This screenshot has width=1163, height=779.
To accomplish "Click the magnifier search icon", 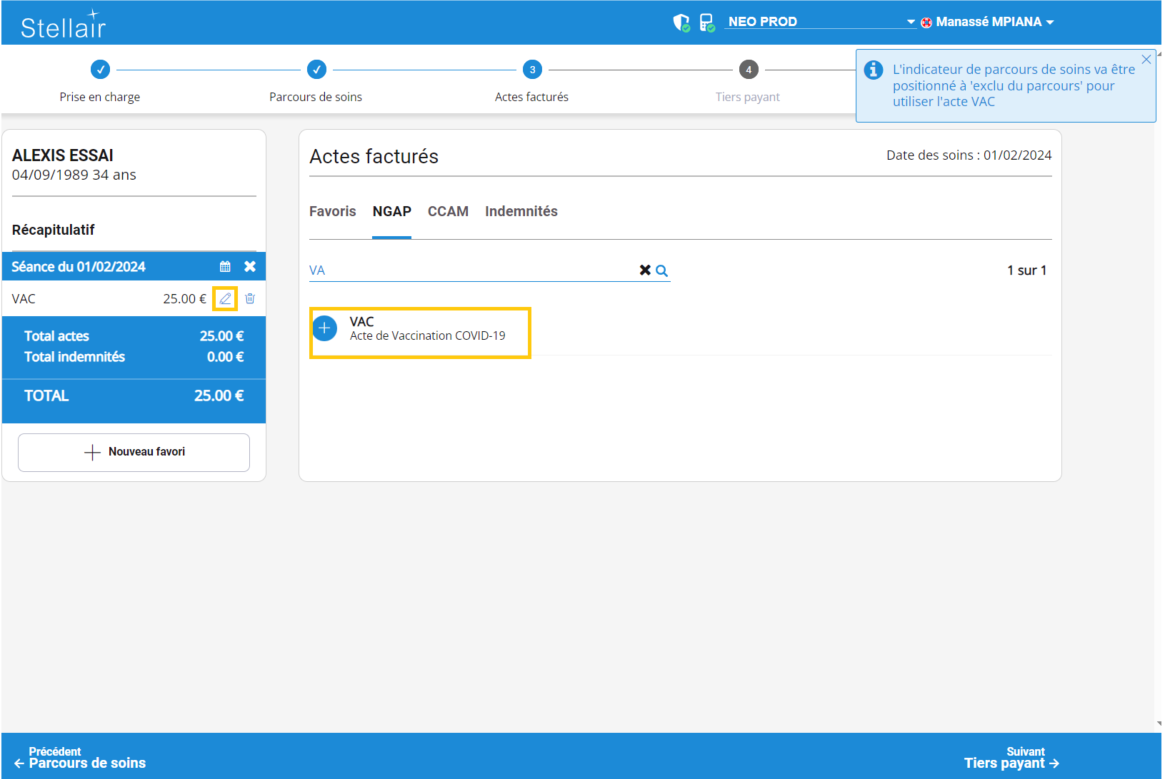I will pyautogui.click(x=662, y=271).
